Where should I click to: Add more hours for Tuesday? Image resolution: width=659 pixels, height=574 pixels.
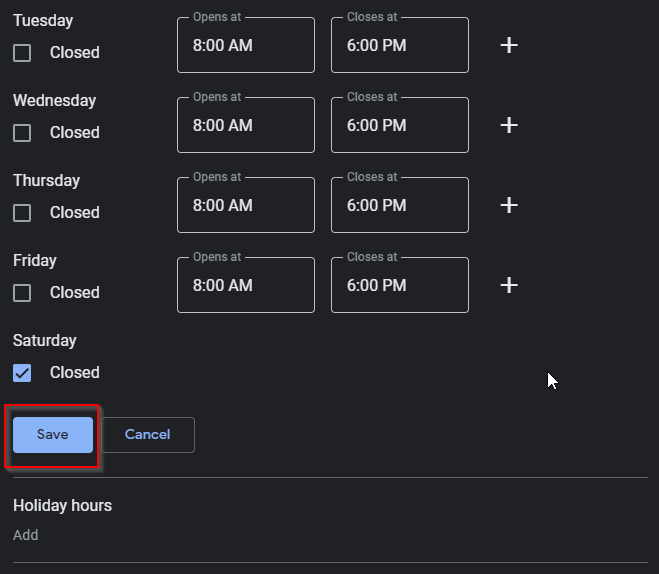509,45
